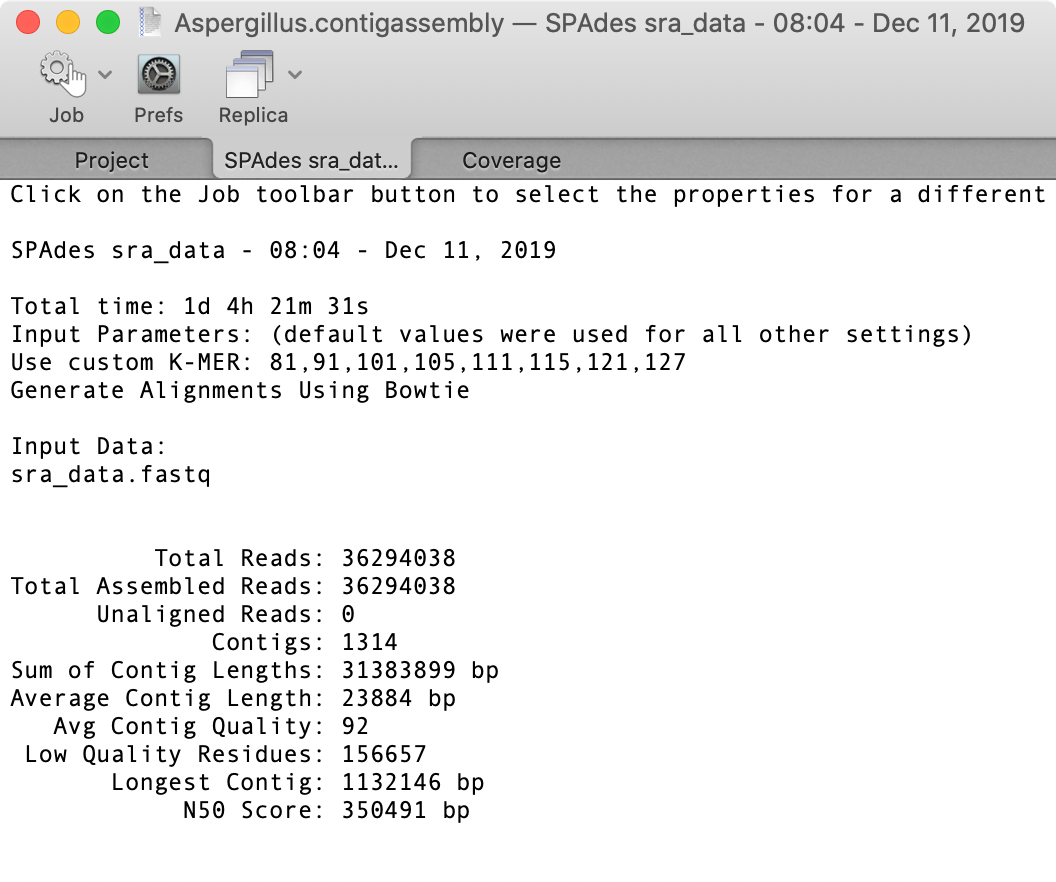Click the Prefs label text
This screenshot has width=1056, height=882.
click(158, 115)
